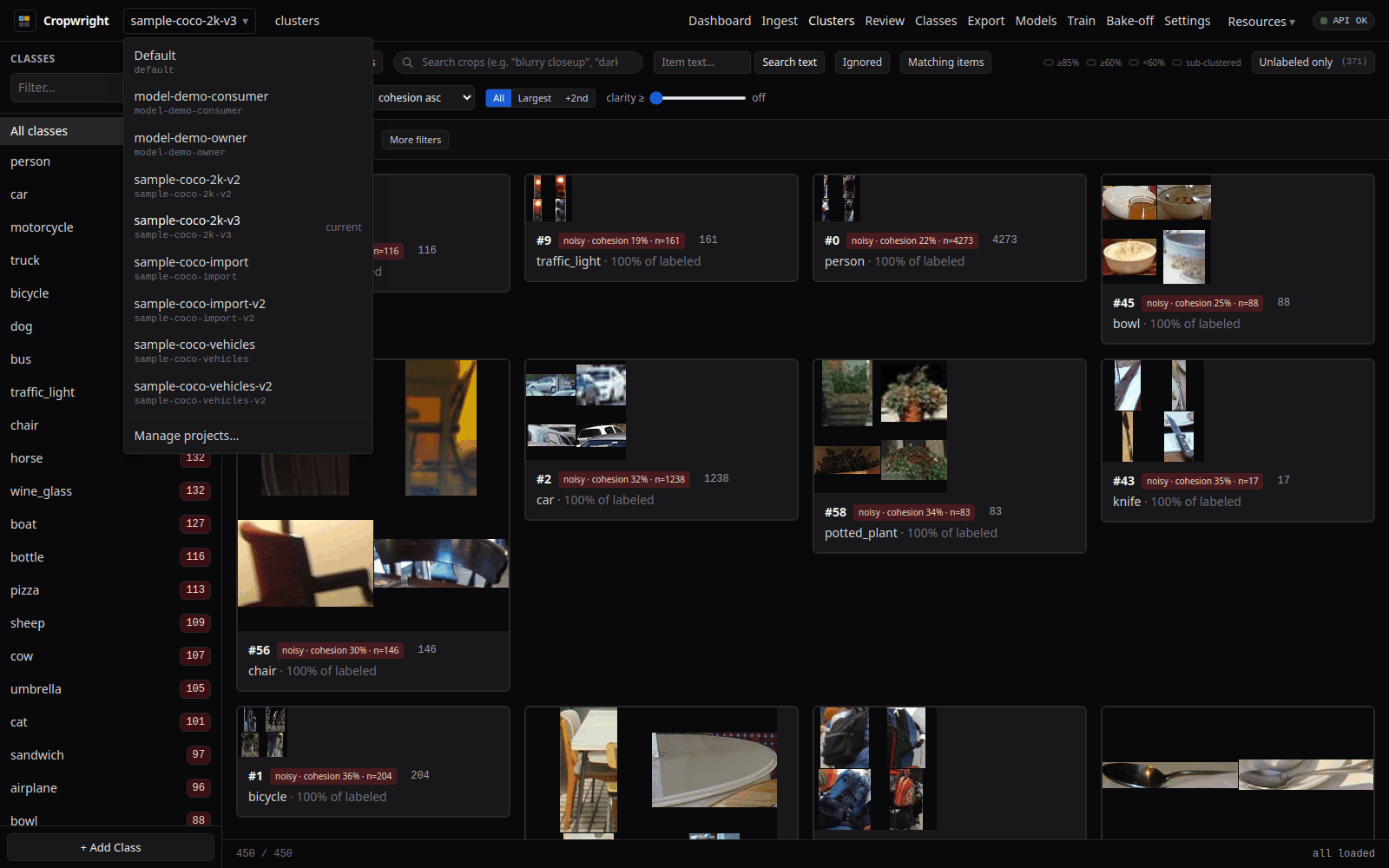Select the All segment option
The image size is (1389, 868).
tap(498, 98)
